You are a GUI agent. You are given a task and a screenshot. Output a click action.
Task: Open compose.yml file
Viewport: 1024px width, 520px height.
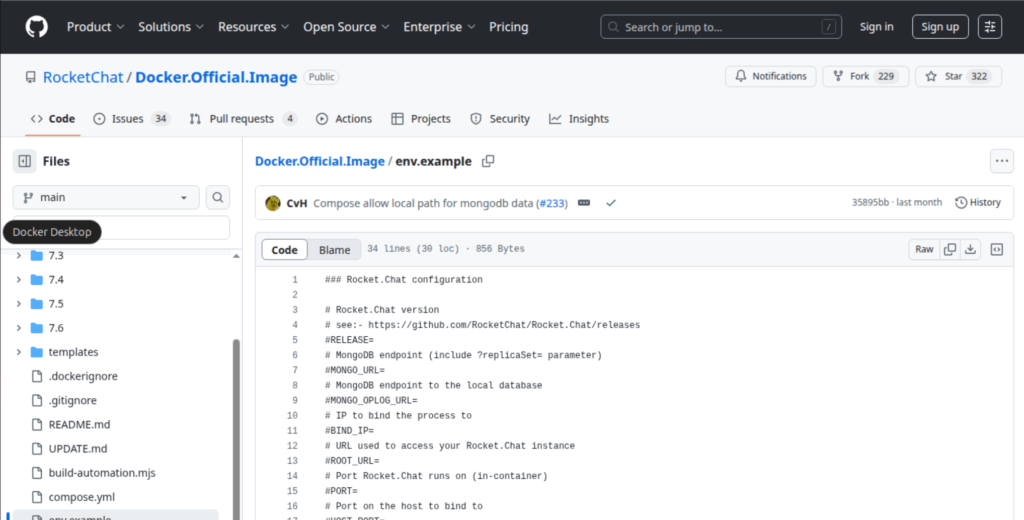click(x=82, y=497)
